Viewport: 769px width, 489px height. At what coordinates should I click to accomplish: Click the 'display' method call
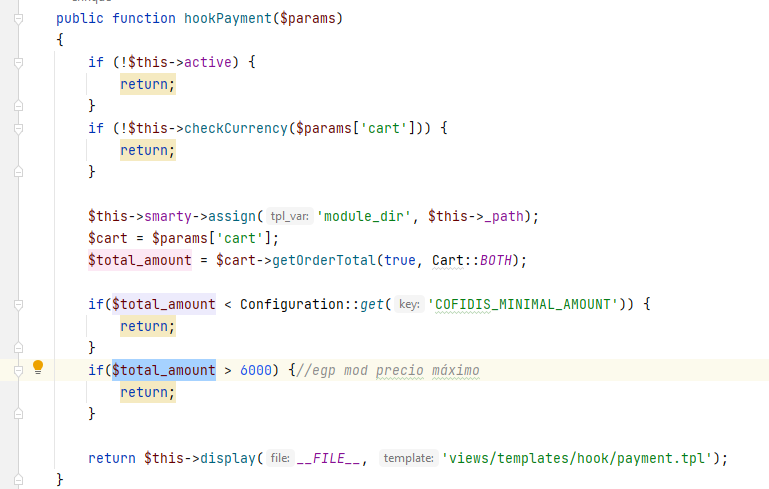(x=228, y=459)
